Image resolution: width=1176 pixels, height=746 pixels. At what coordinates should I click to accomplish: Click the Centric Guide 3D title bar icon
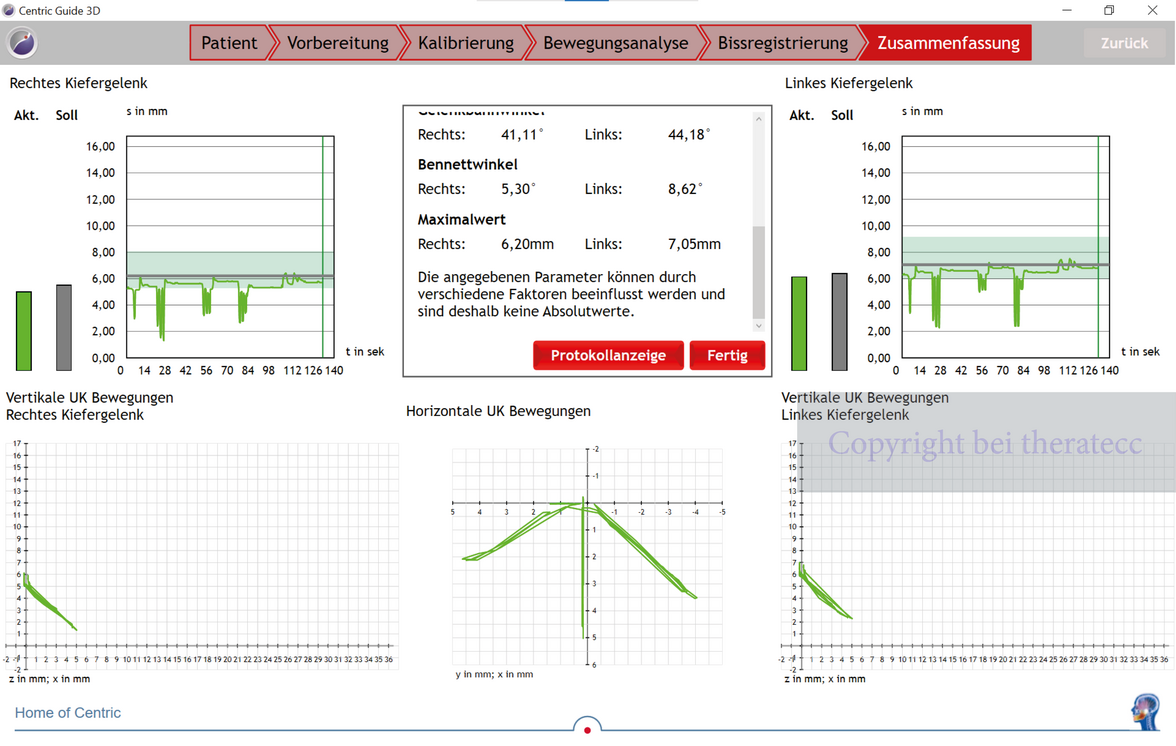click(x=9, y=10)
